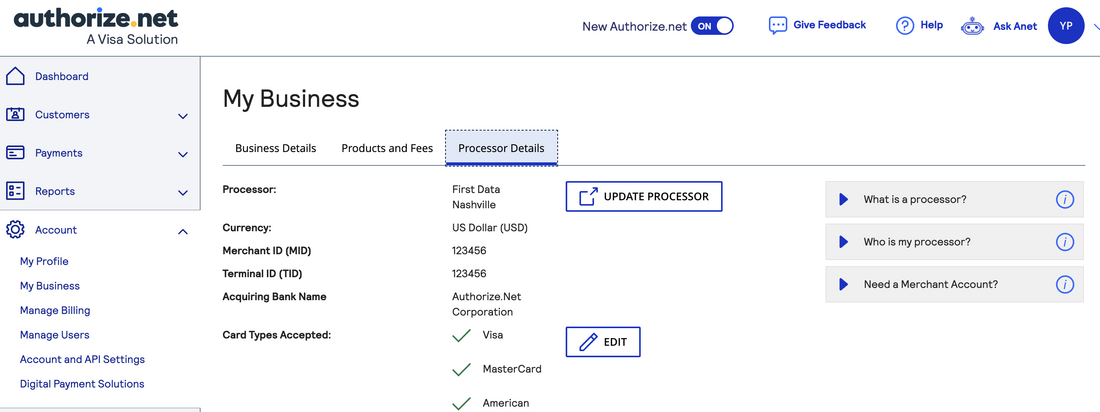Image resolution: width=1100 pixels, height=412 pixels.
Task: Expand Who is my processor triangle
Action: pyautogui.click(x=843, y=242)
